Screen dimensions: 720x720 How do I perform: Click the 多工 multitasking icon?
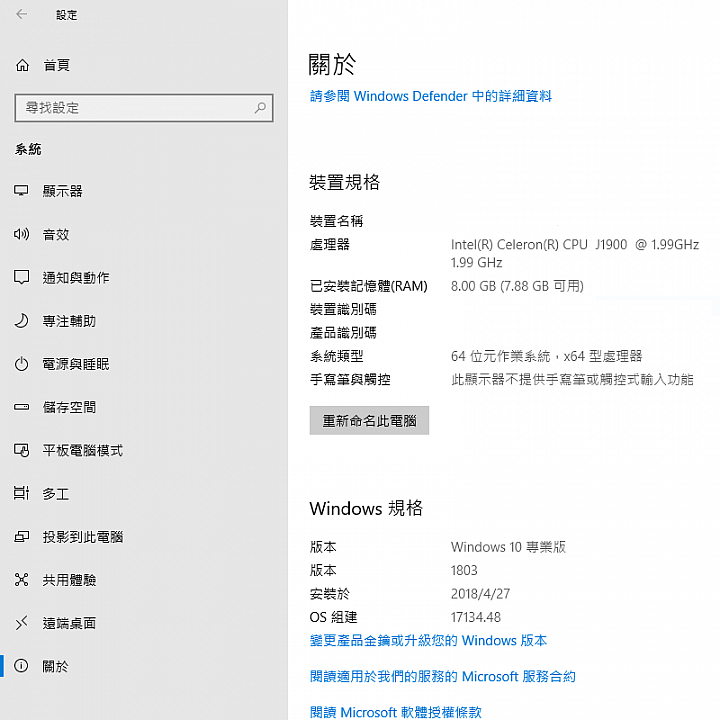tap(21, 494)
